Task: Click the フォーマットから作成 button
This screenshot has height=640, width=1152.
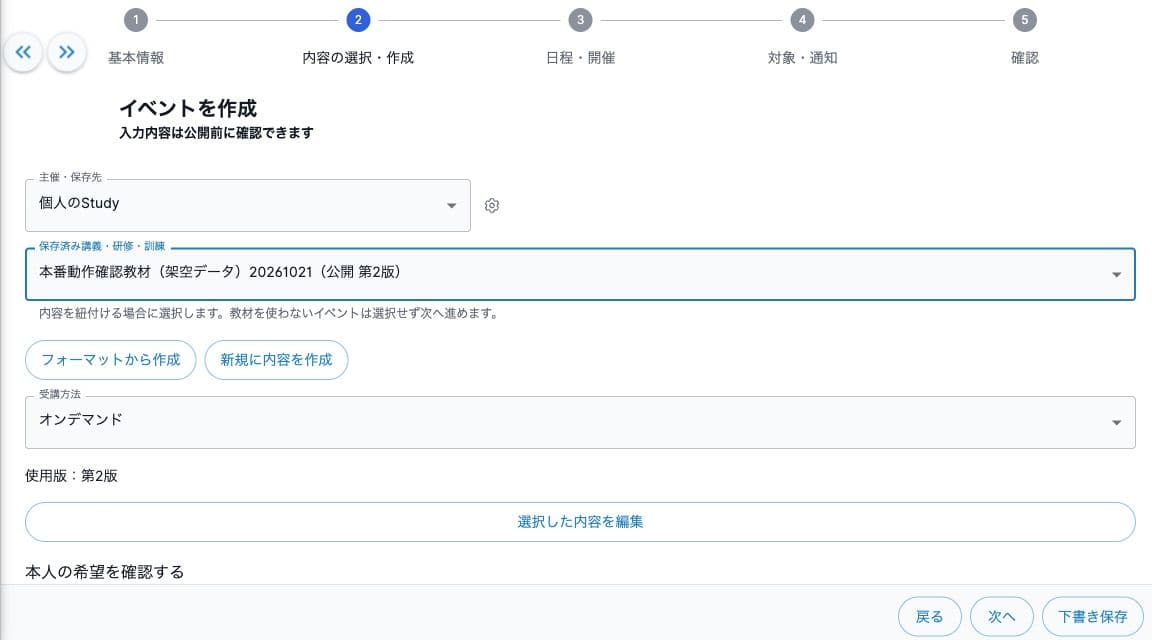Action: click(110, 360)
